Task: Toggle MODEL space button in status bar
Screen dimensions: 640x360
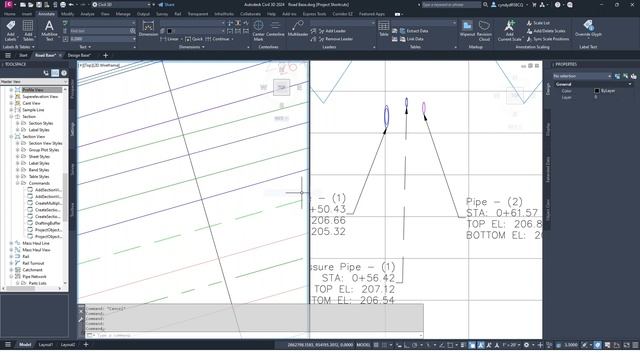Action: [363, 345]
